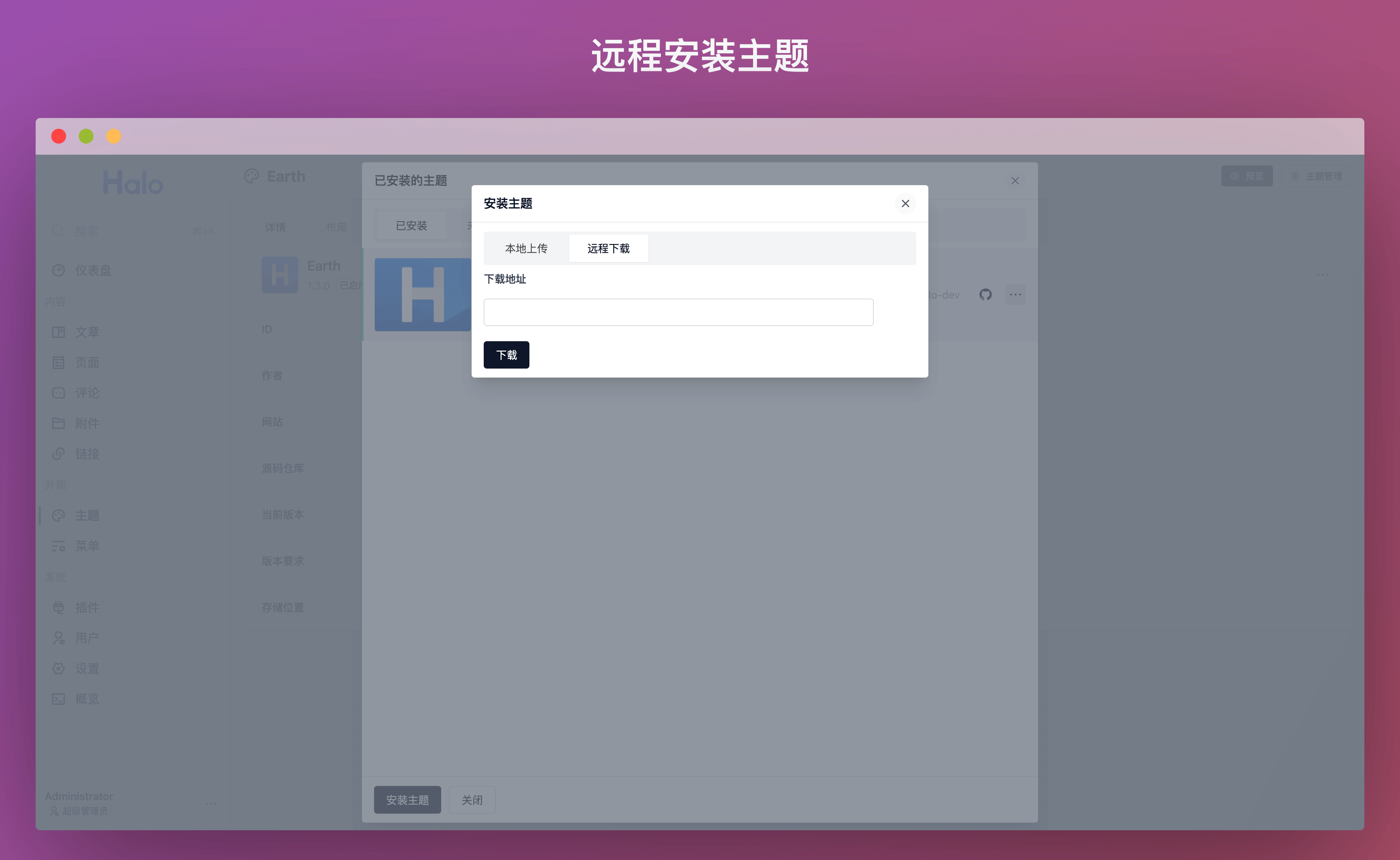Viewport: 1400px width, 860px height.
Task: Open the Administrator account options menu
Action: coord(211,803)
